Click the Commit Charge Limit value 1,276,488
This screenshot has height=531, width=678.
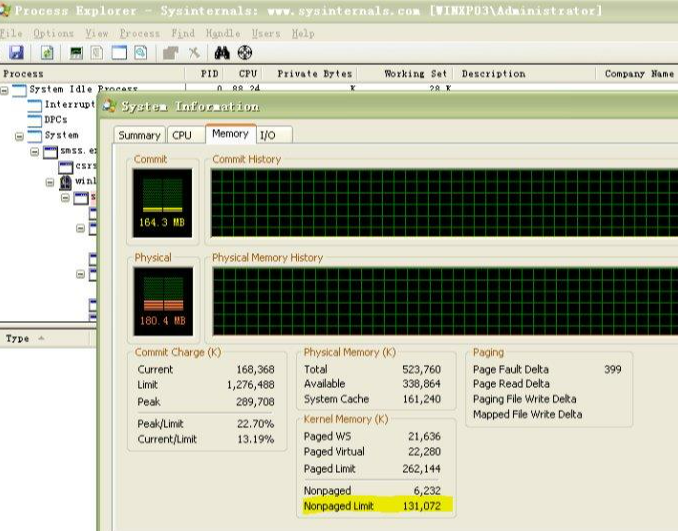coord(250,384)
